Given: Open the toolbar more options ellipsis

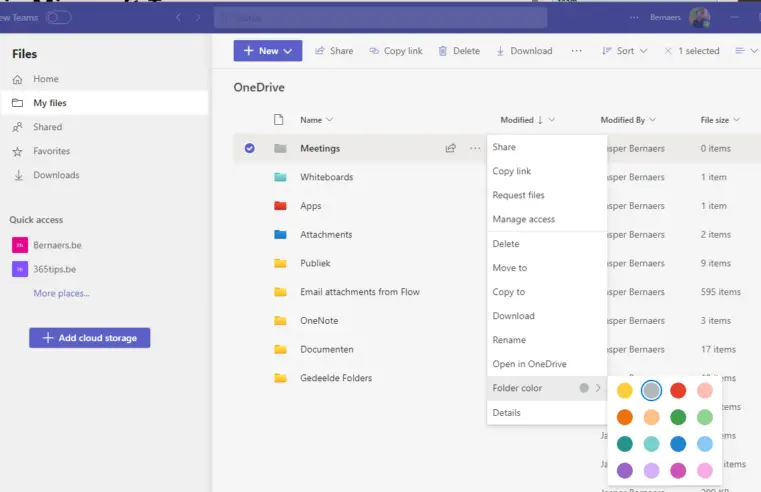Looking at the screenshot, I should pyautogui.click(x=576, y=51).
